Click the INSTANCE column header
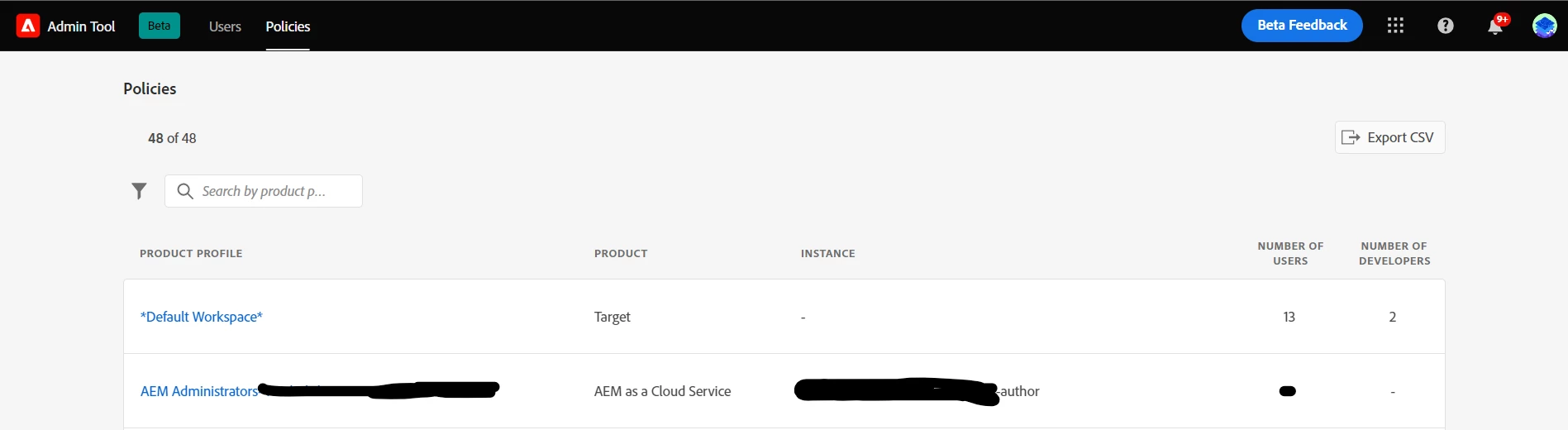This screenshot has width=1568, height=430. click(x=827, y=254)
